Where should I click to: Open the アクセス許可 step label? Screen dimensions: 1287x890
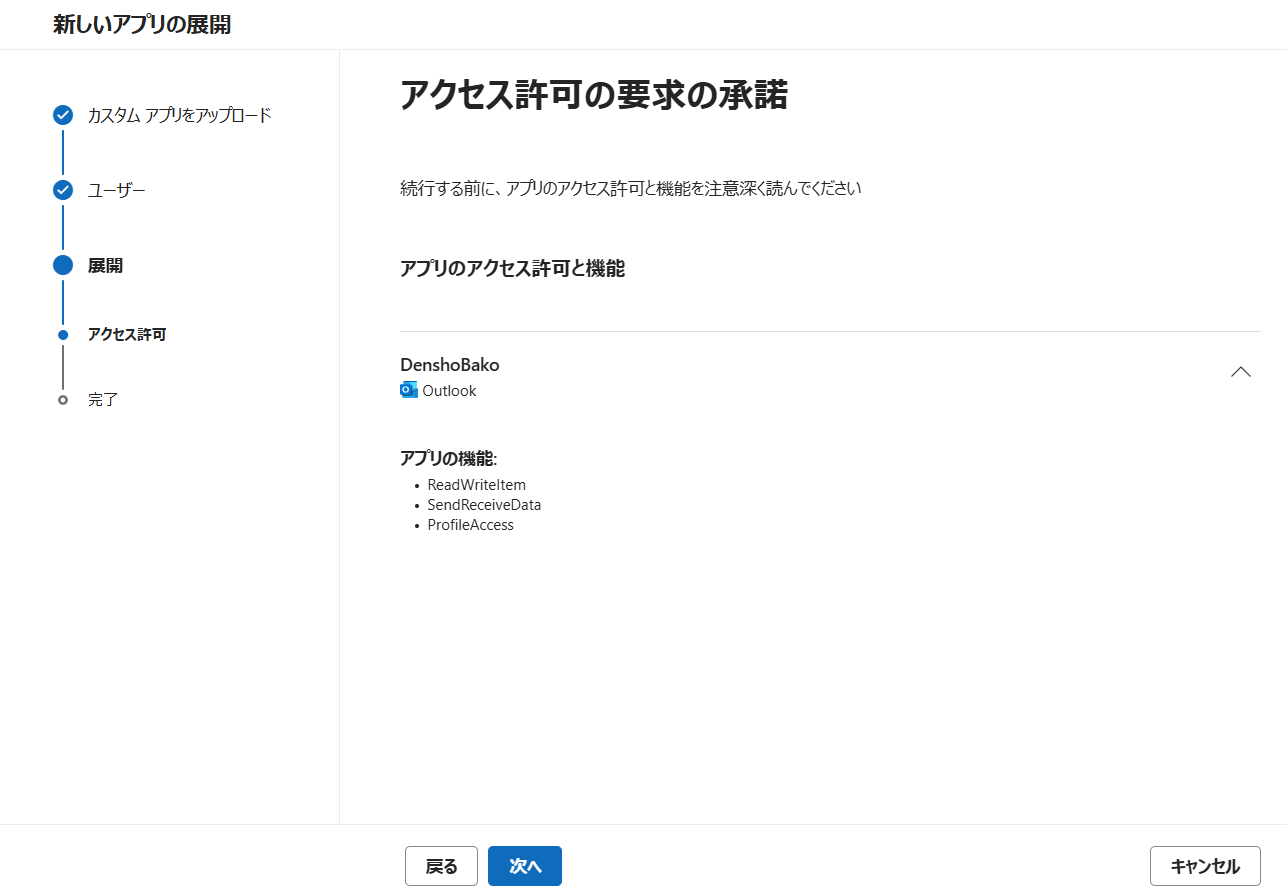point(127,334)
